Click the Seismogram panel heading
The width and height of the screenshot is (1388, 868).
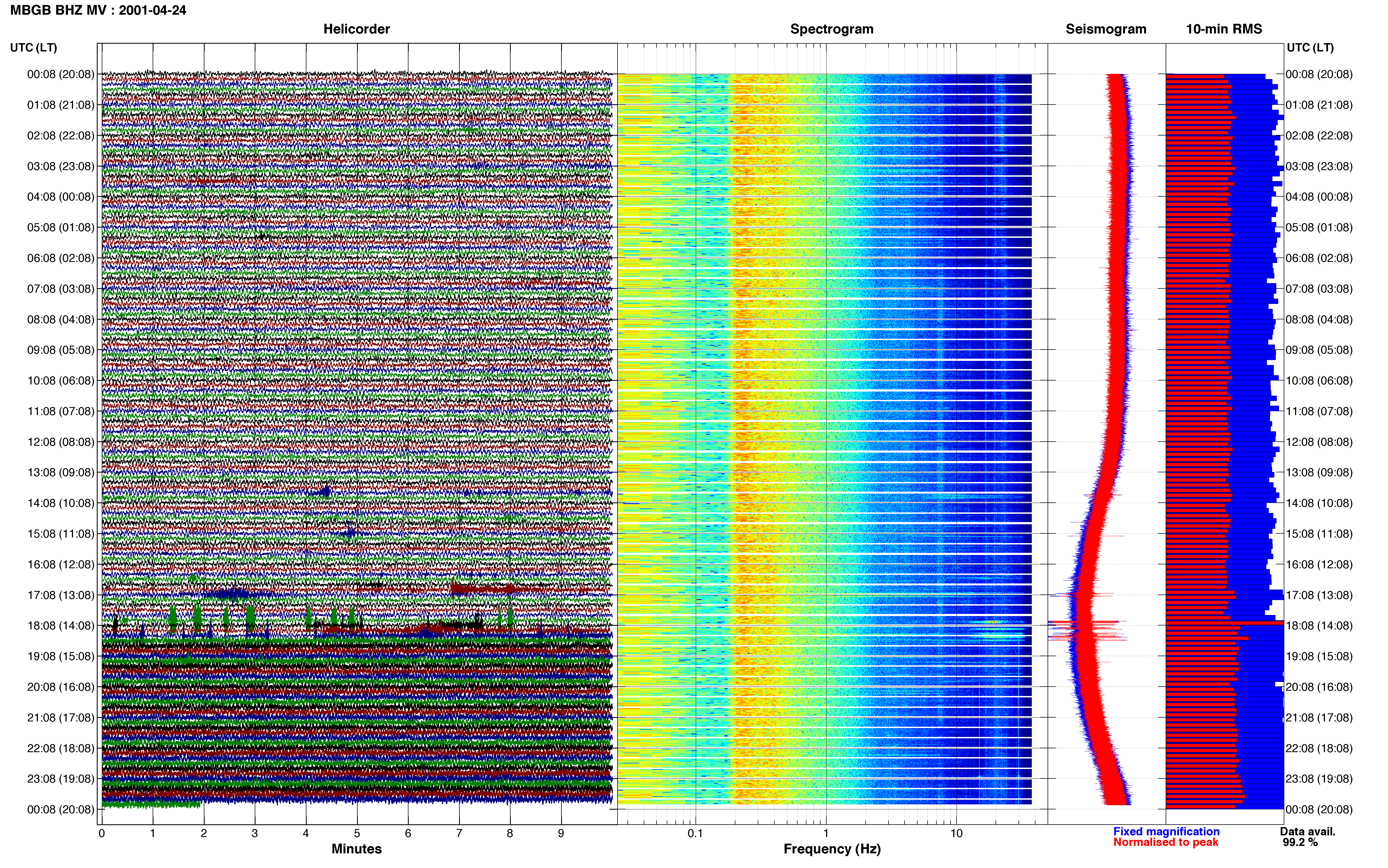1106,29
